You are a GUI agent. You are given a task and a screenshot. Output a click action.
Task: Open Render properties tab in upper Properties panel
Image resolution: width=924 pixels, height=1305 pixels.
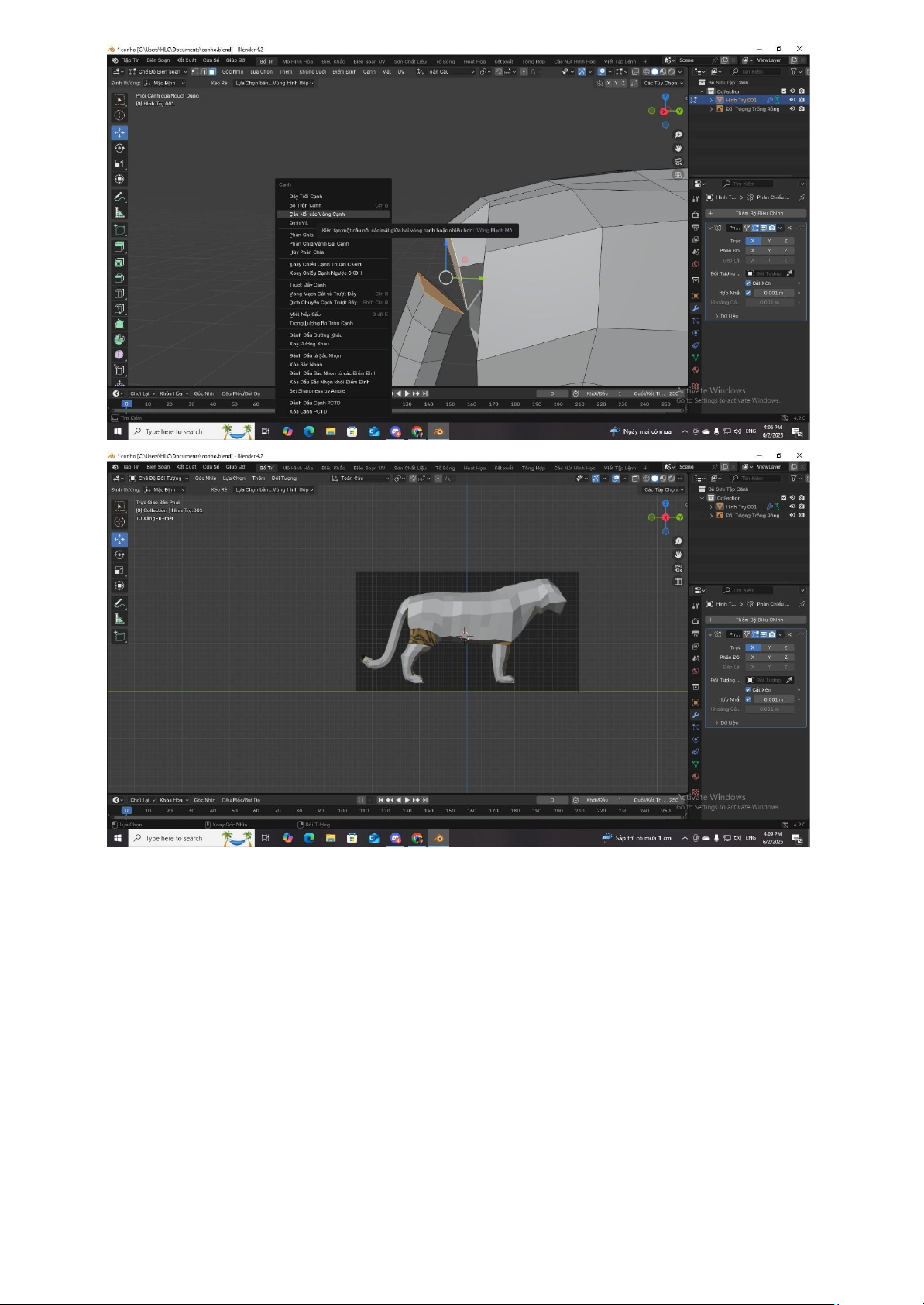click(x=695, y=215)
